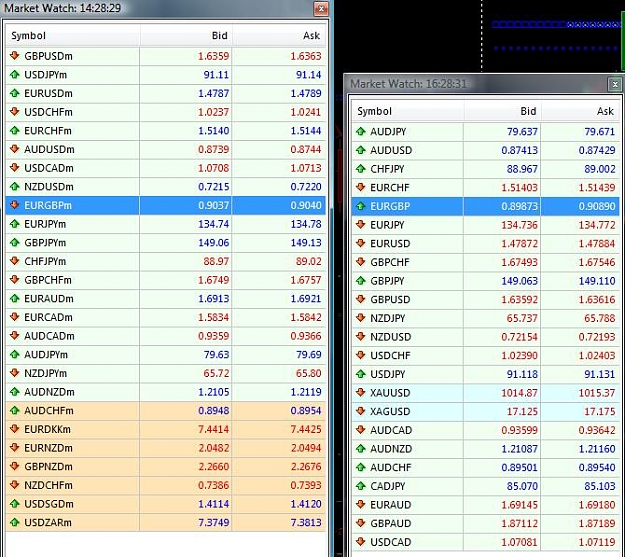Click the down arrow icon beside AUDUSDm
The width and height of the screenshot is (625, 557).
(x=15, y=149)
